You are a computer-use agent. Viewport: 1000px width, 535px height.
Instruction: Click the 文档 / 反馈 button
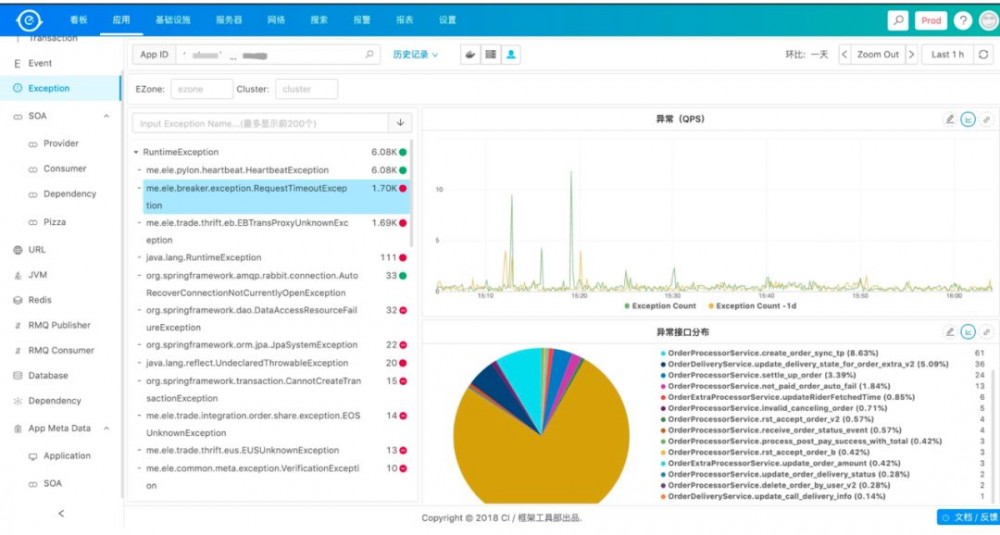pyautogui.click(x=968, y=518)
